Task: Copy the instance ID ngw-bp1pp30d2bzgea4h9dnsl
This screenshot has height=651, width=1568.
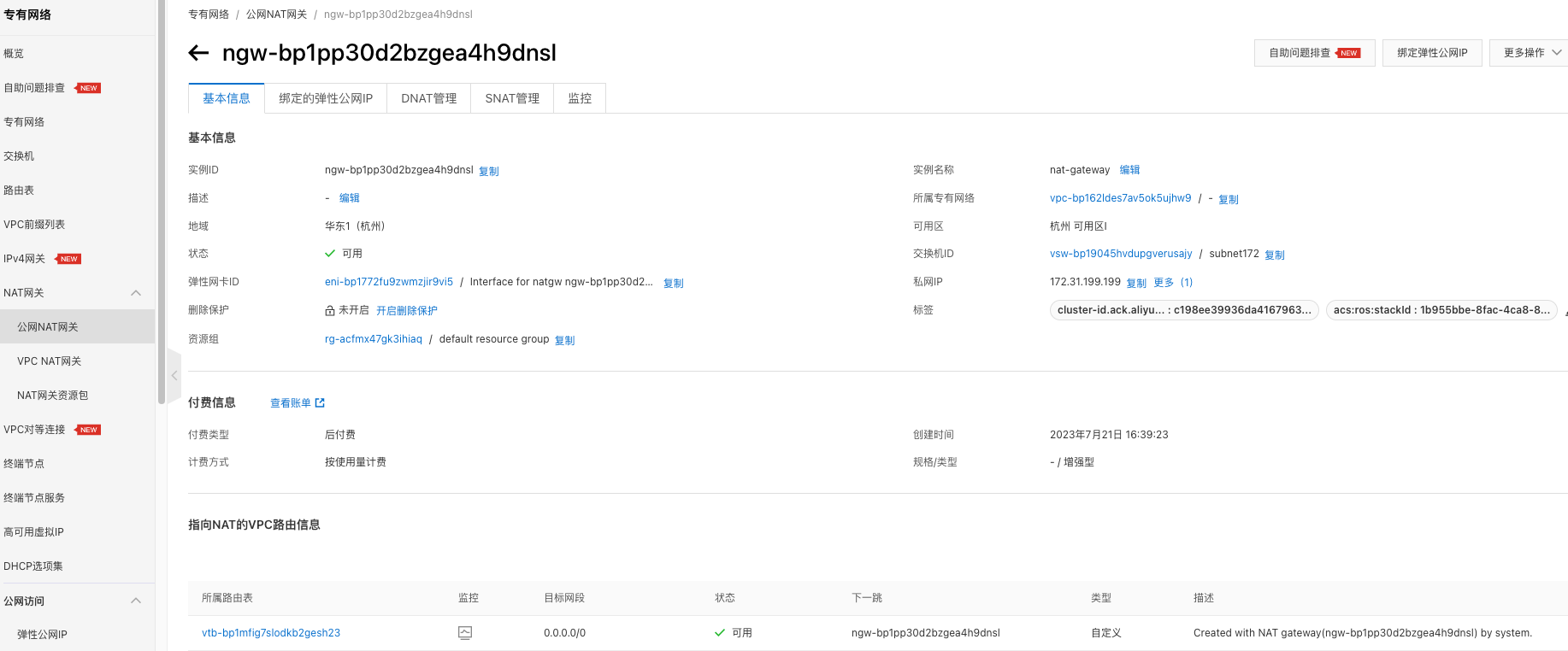Action: pos(488,172)
